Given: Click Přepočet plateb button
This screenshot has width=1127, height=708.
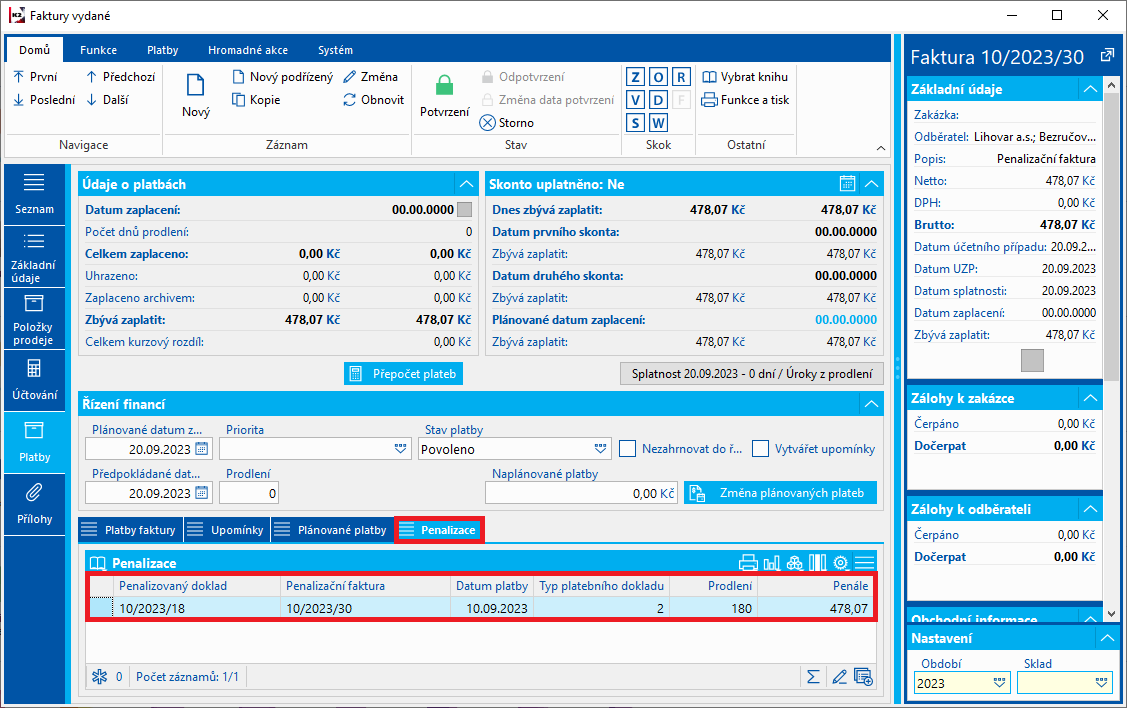Looking at the screenshot, I should [403, 374].
